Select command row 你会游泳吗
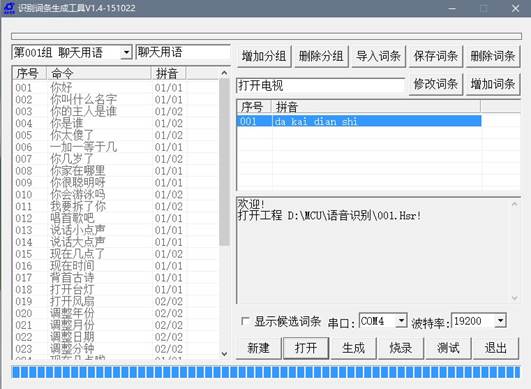 (x=115, y=195)
